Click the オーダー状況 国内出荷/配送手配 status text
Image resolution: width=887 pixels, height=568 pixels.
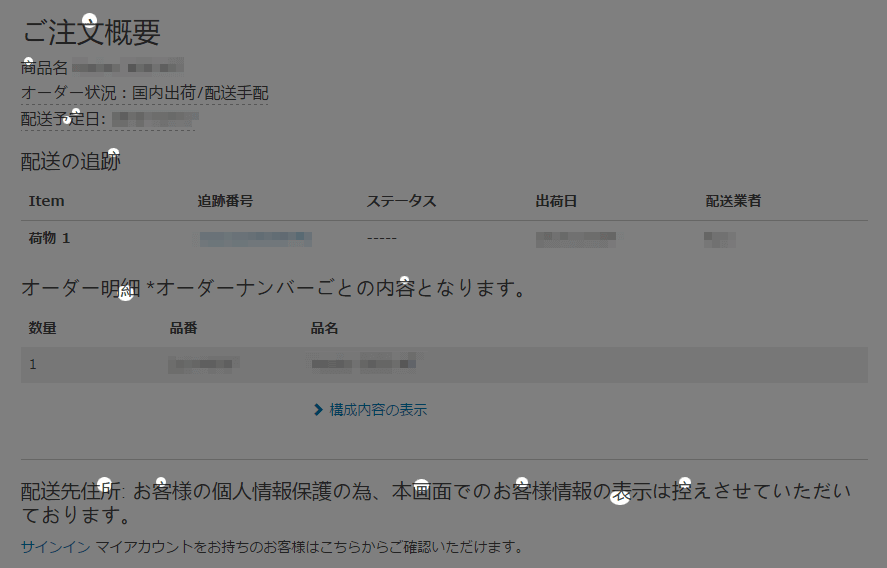[145, 94]
